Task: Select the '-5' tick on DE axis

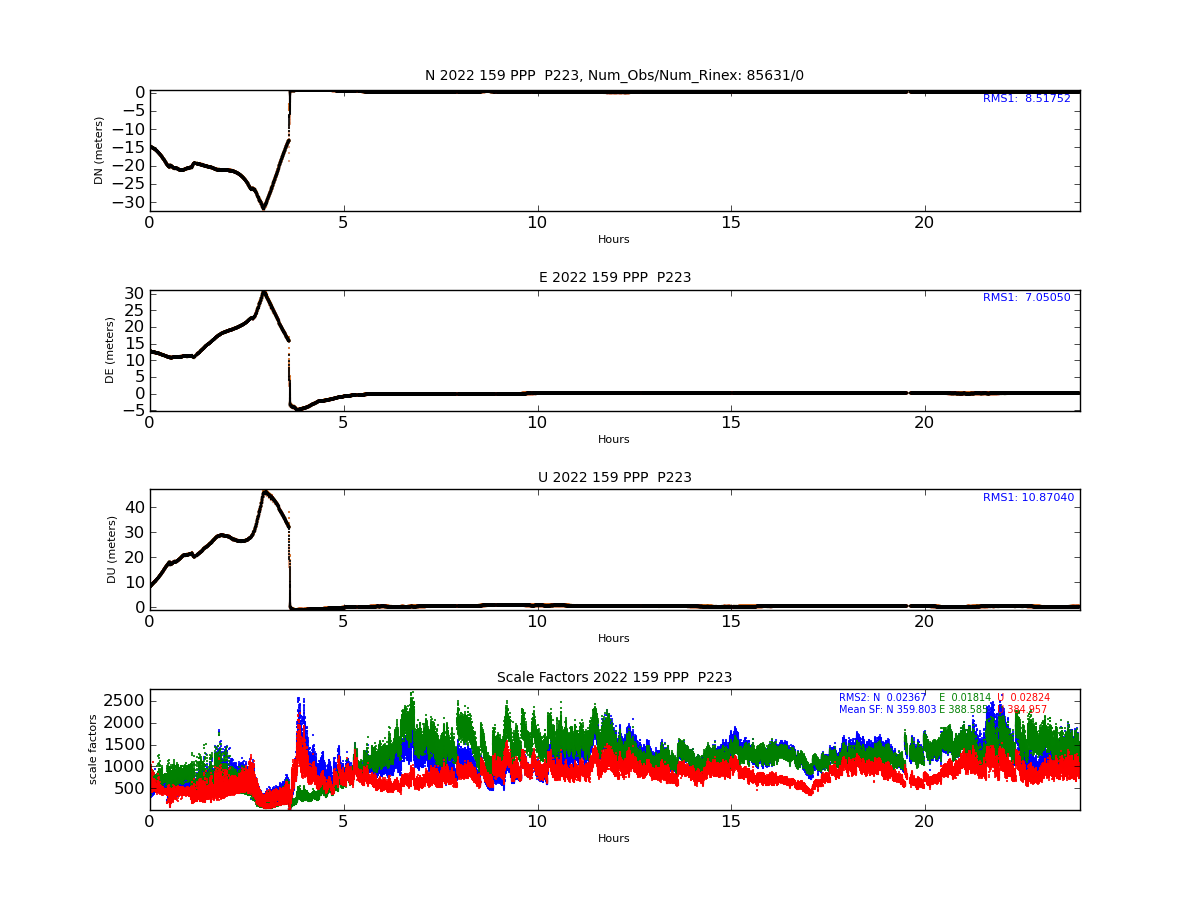Action: tap(136, 410)
